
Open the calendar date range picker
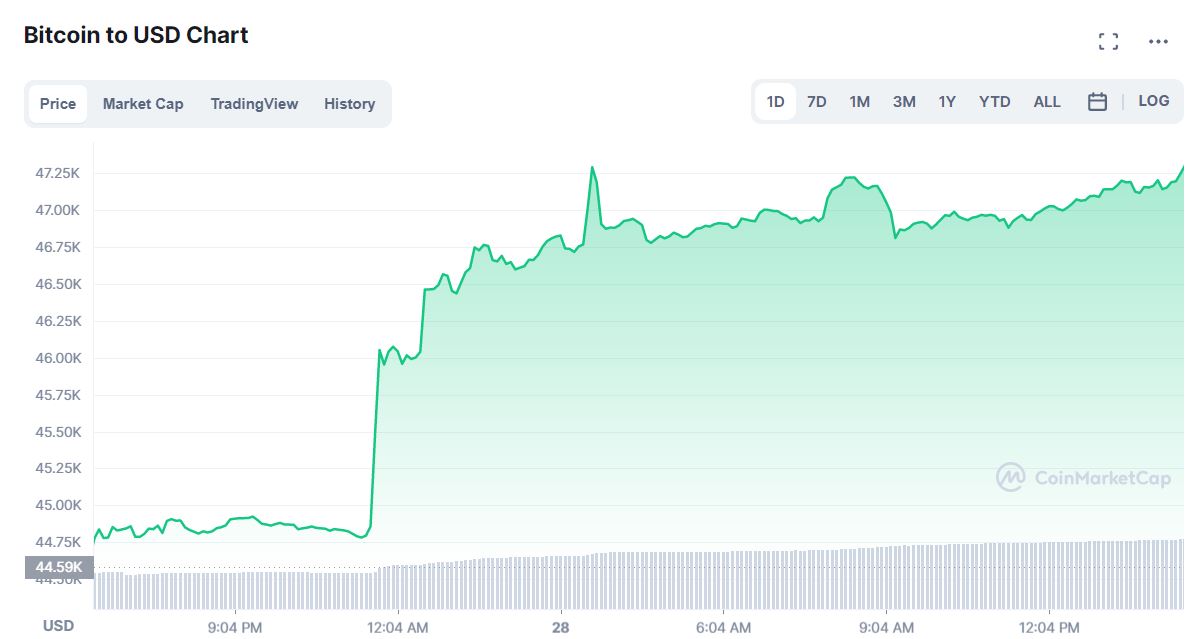pyautogui.click(x=1097, y=102)
